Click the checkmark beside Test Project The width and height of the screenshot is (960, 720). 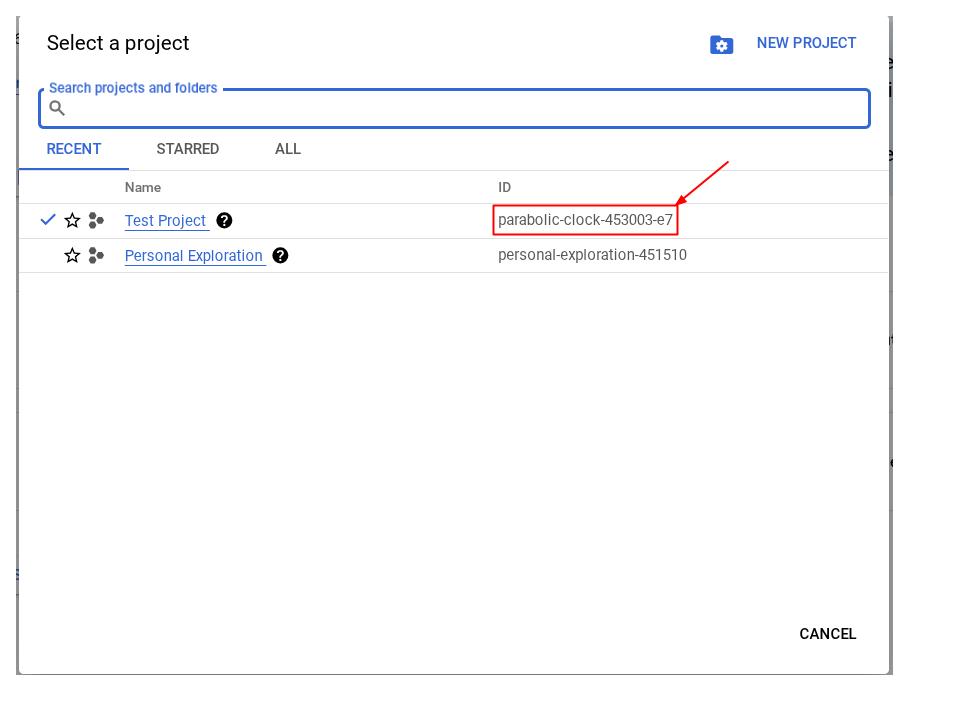[46, 220]
